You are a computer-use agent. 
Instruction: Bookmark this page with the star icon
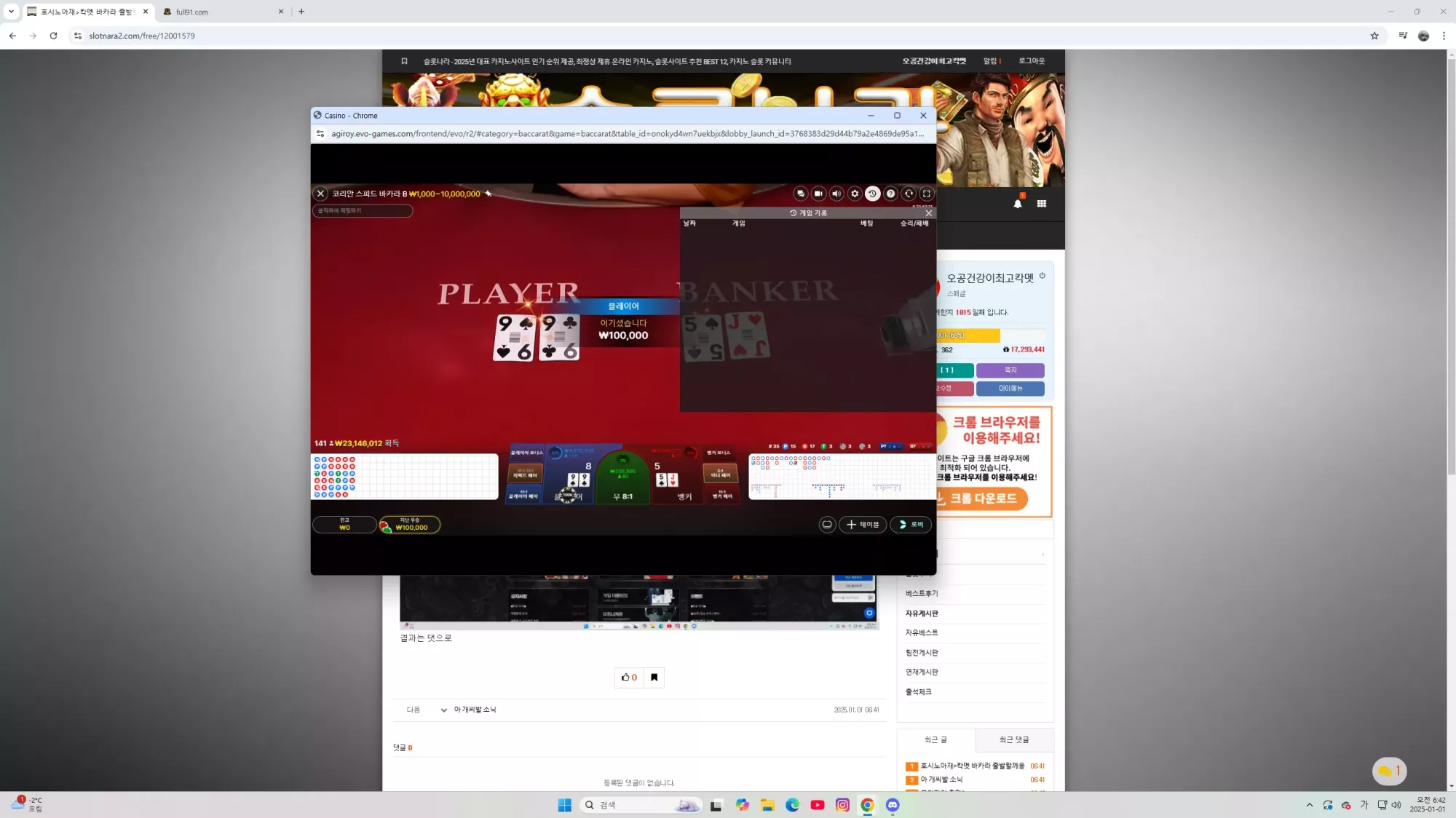(1374, 36)
